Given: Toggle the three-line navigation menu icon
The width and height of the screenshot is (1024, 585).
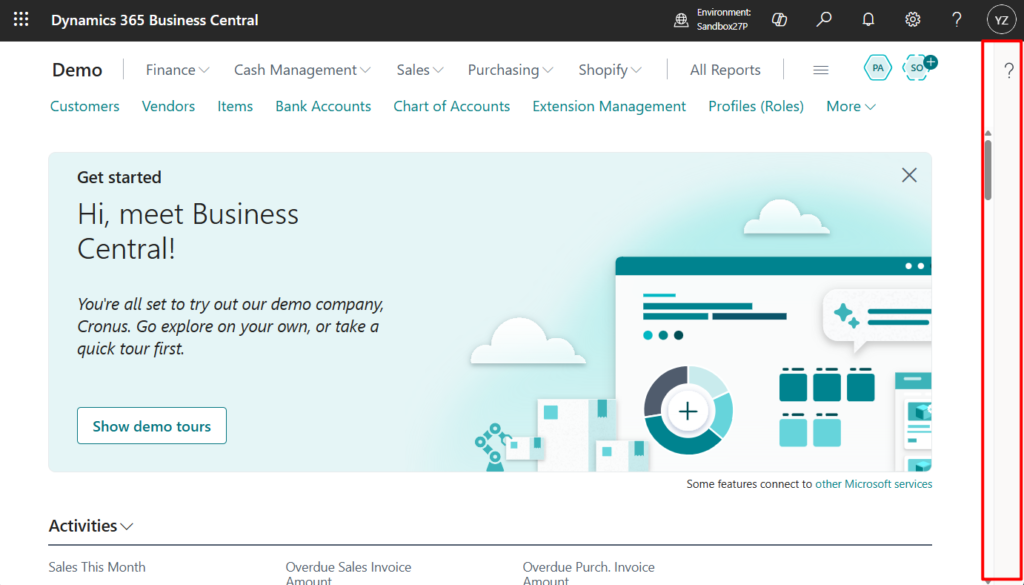Looking at the screenshot, I should pos(821,70).
